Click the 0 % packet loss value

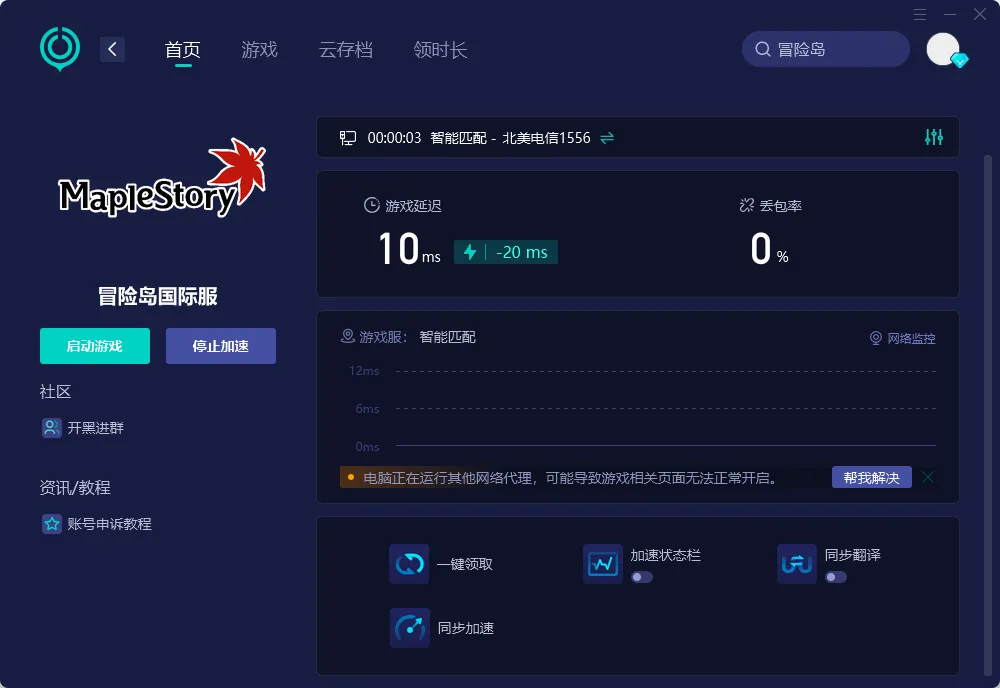pos(769,249)
